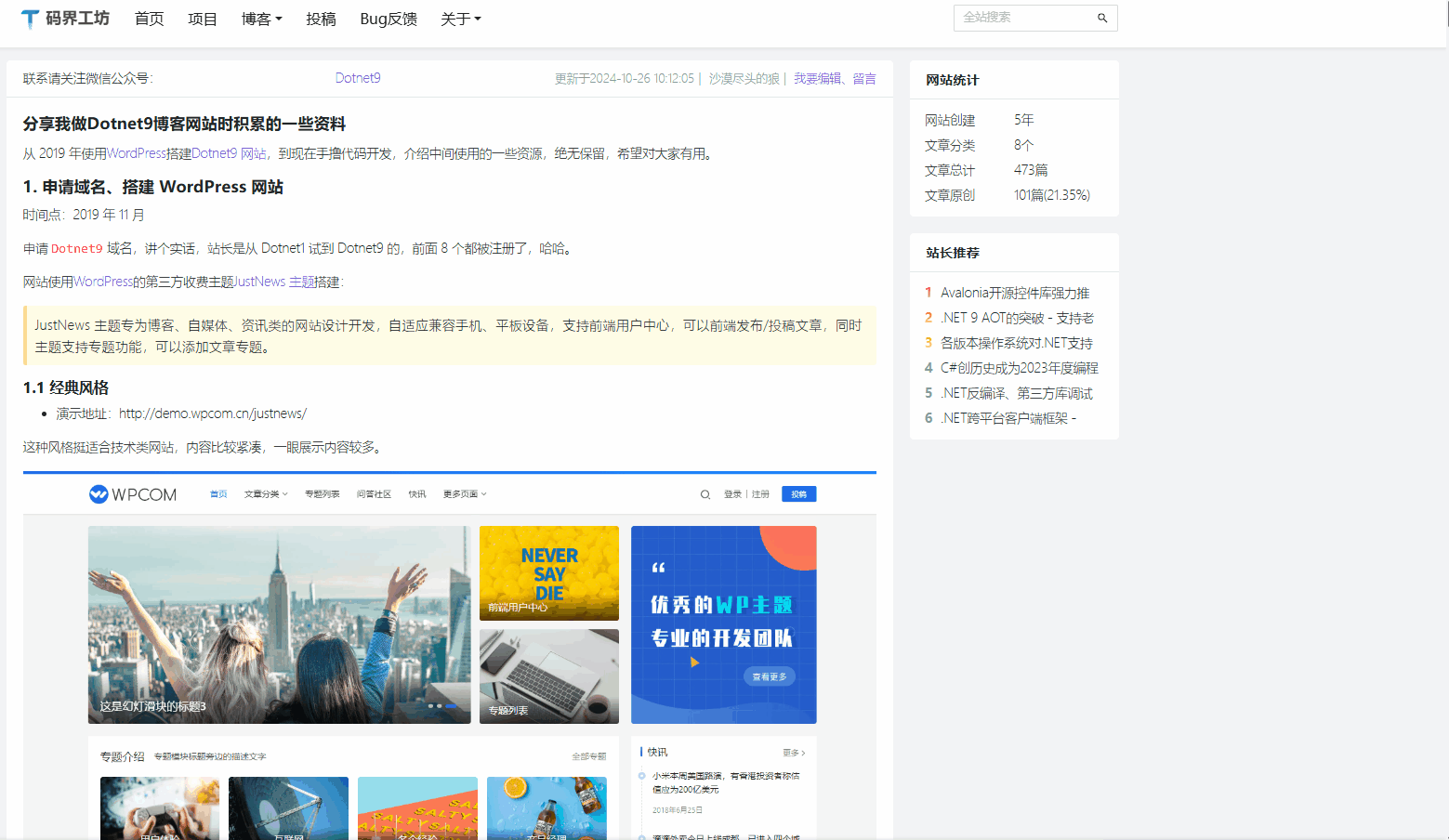Click the Dotnet9 WeChat account link

[x=358, y=78]
